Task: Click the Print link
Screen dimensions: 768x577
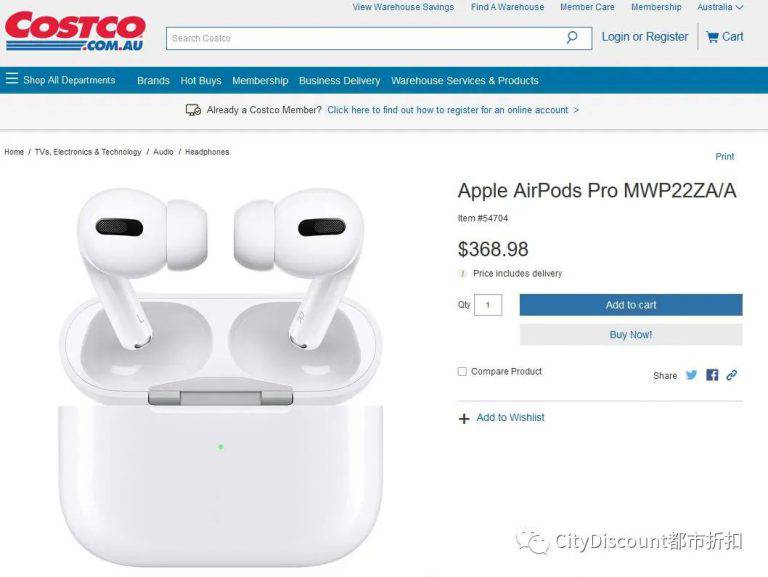Action: pos(724,156)
